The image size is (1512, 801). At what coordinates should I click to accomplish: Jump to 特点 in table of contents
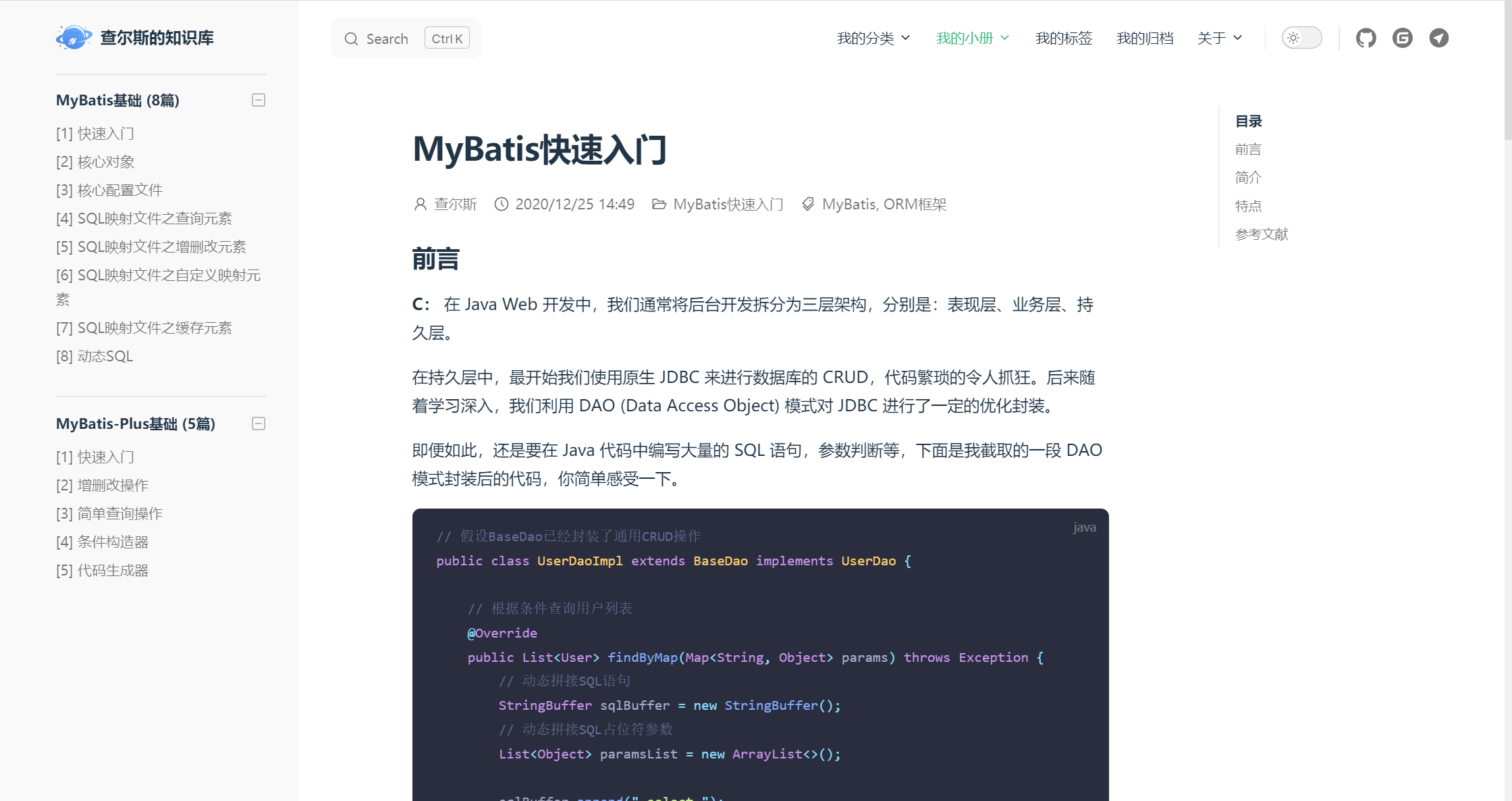coord(1248,206)
